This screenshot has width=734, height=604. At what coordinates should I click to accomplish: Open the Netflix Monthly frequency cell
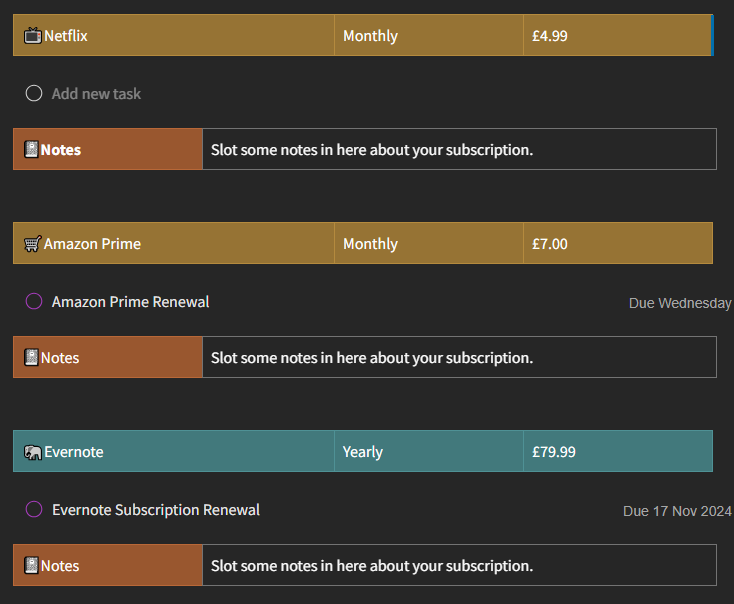pyautogui.click(x=428, y=36)
